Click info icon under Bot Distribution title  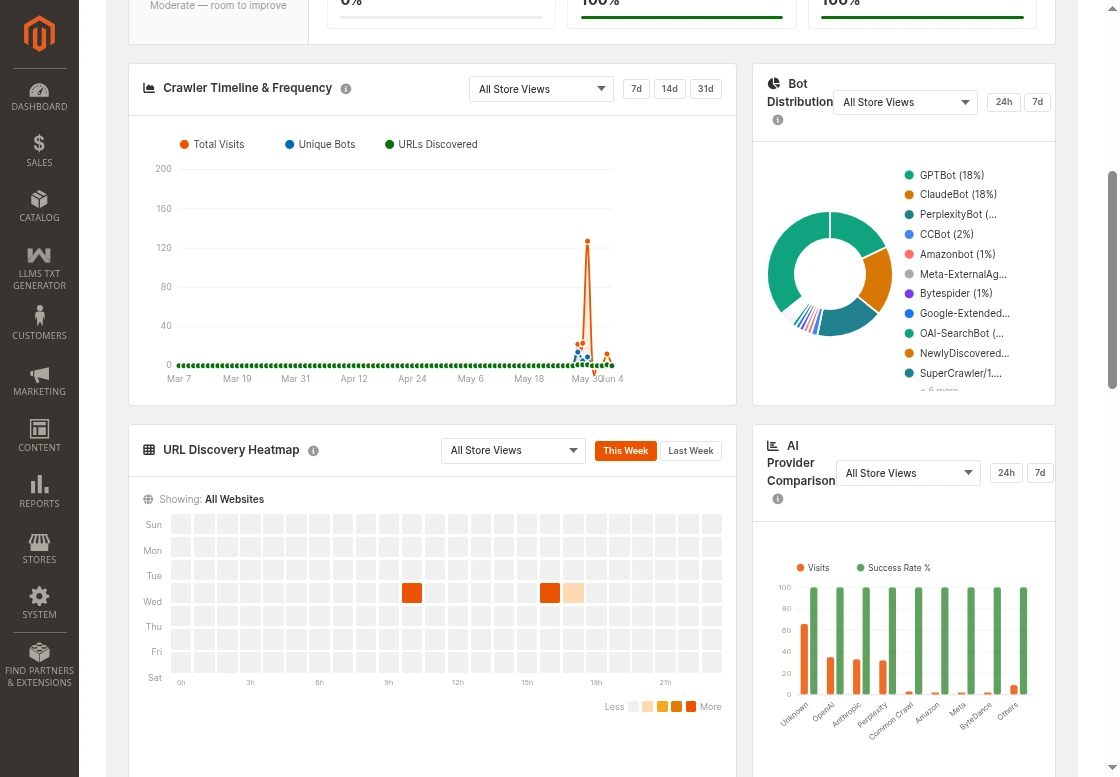pyautogui.click(x=778, y=120)
